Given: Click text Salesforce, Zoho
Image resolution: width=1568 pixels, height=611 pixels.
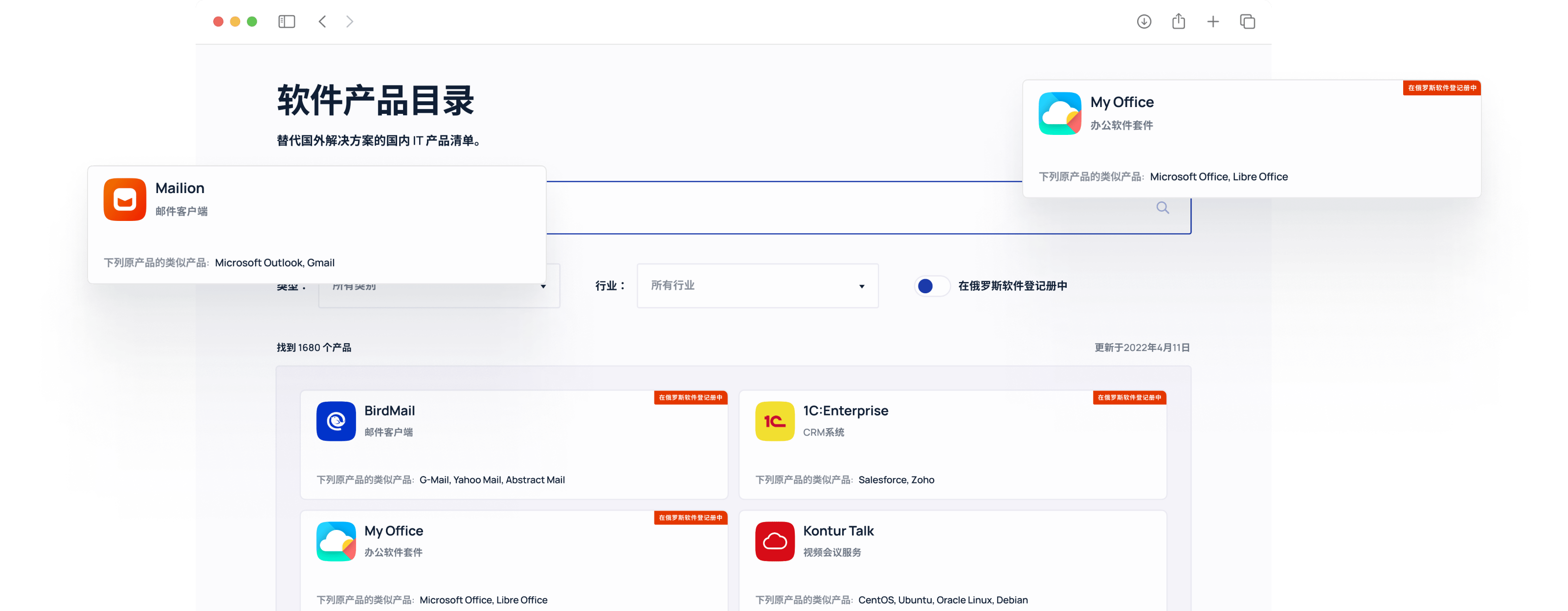Looking at the screenshot, I should click(896, 480).
